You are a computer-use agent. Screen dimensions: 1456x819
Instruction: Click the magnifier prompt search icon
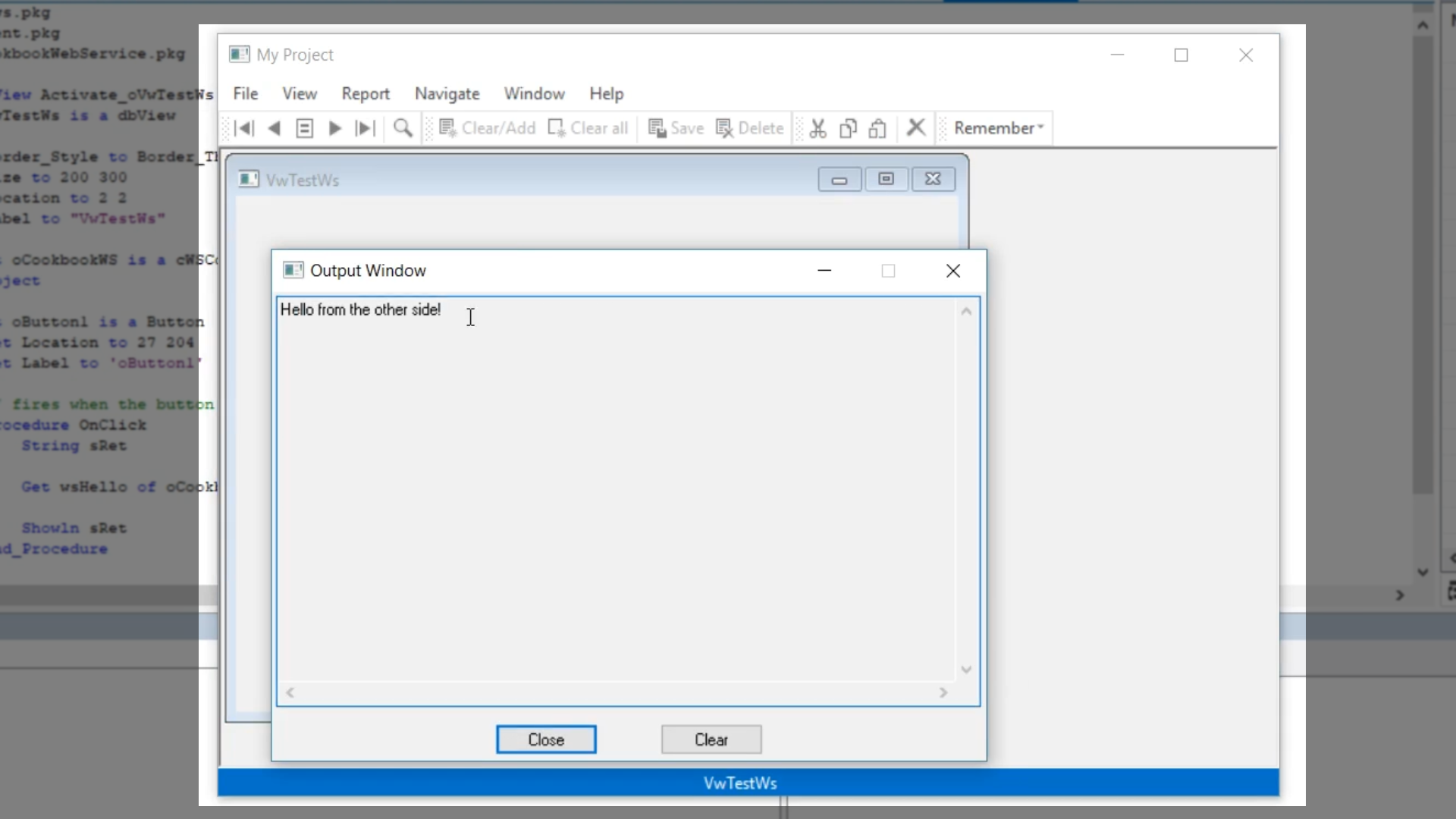tap(403, 128)
